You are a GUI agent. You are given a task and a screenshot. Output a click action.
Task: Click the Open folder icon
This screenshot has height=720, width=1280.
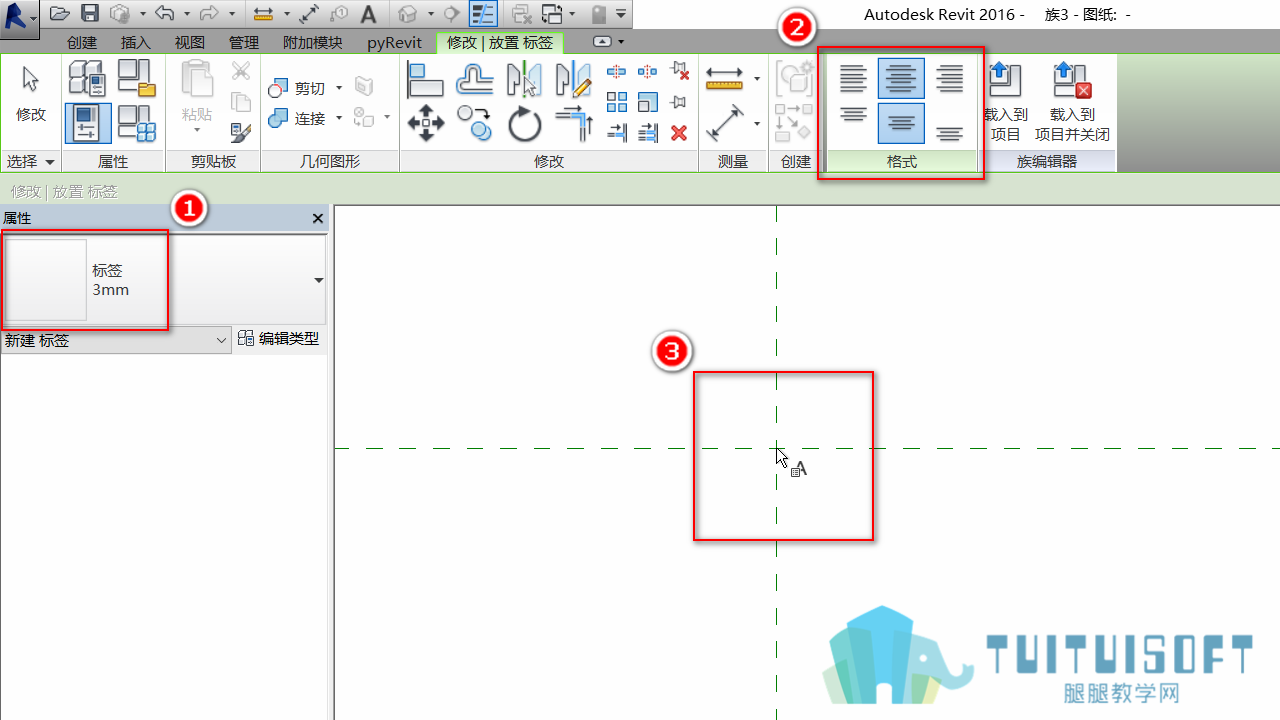click(60, 14)
